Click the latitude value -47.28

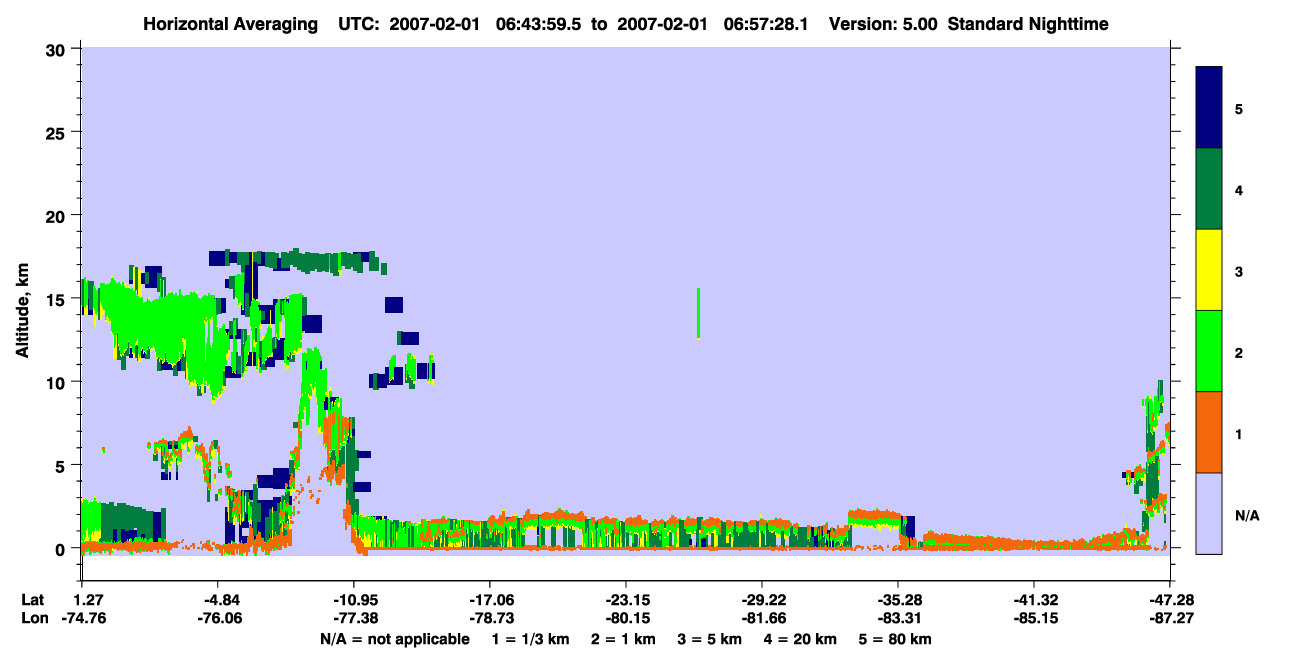1170,600
